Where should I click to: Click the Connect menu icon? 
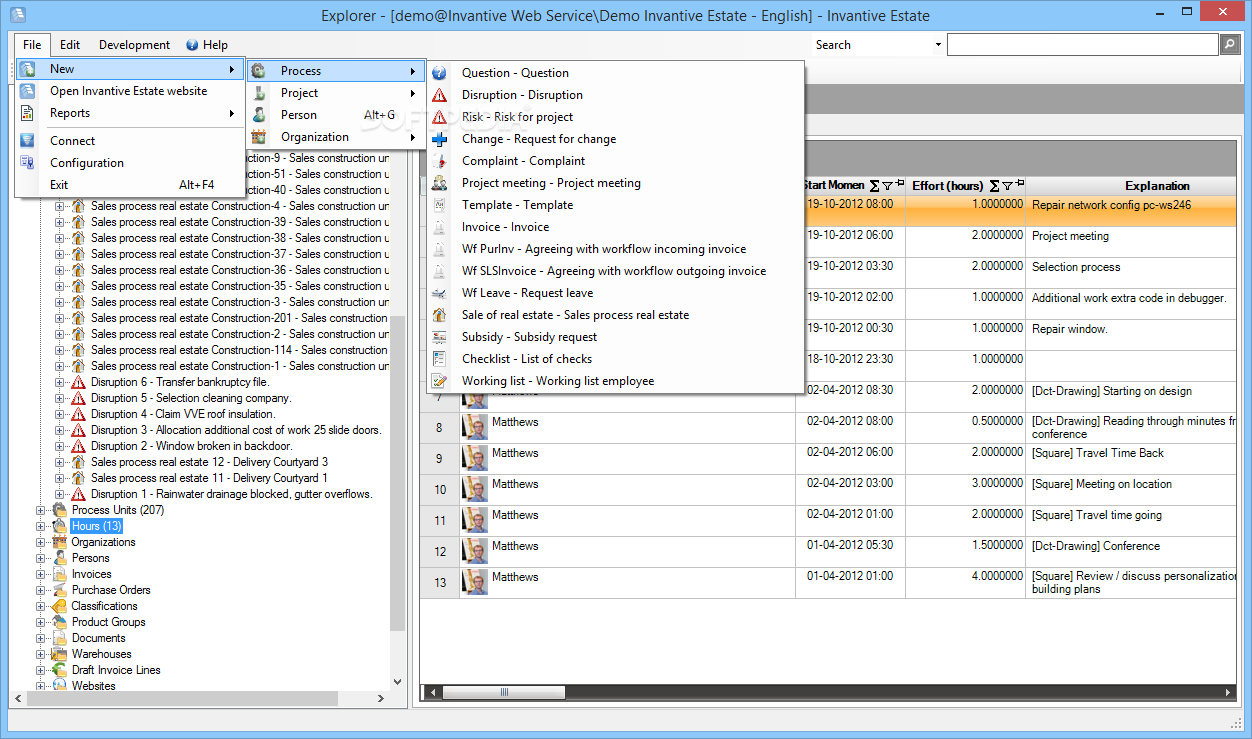[28, 141]
